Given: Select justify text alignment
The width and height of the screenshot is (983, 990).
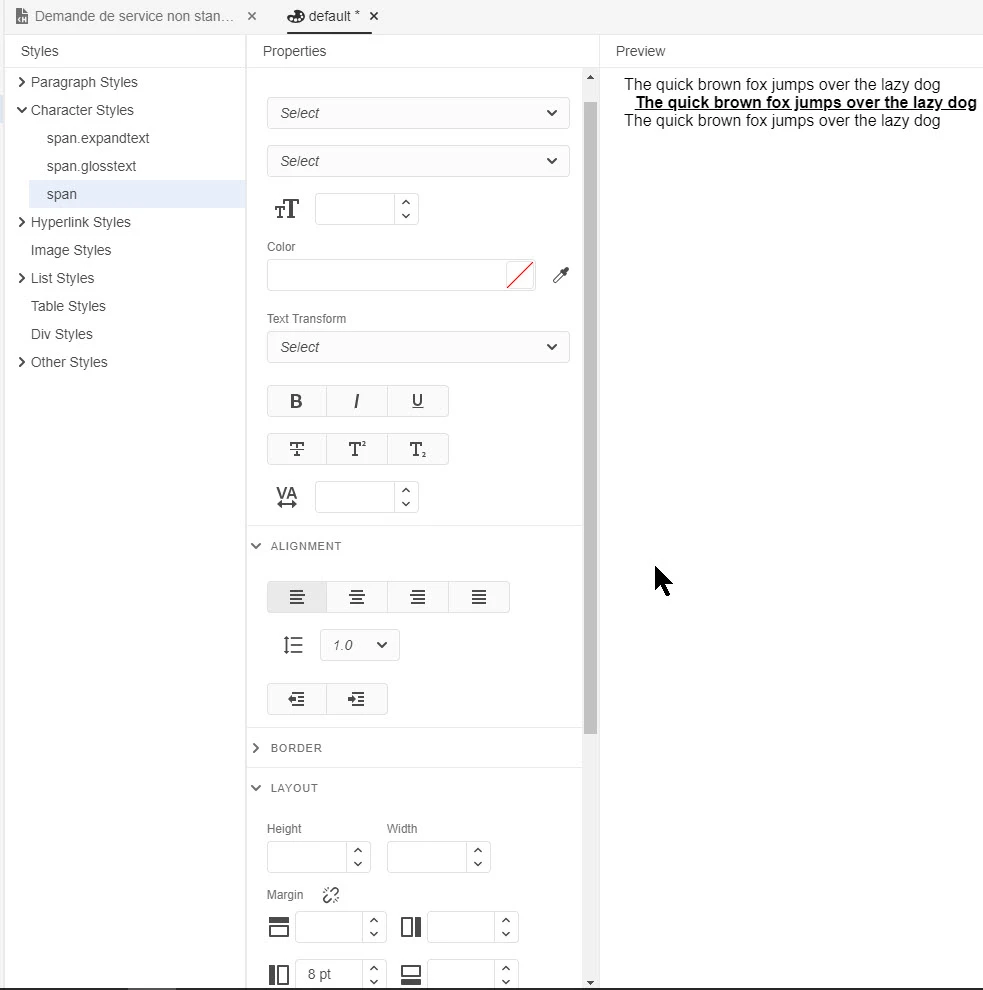Looking at the screenshot, I should coord(479,597).
